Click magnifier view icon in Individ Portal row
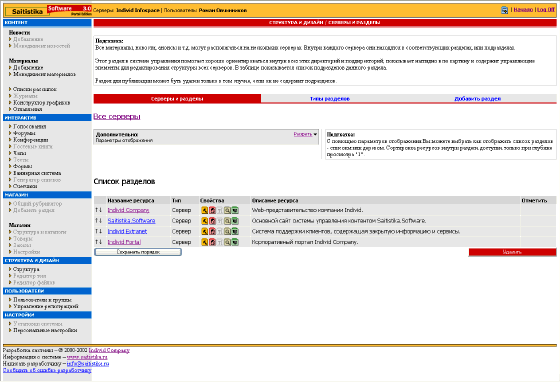 (x=227, y=242)
